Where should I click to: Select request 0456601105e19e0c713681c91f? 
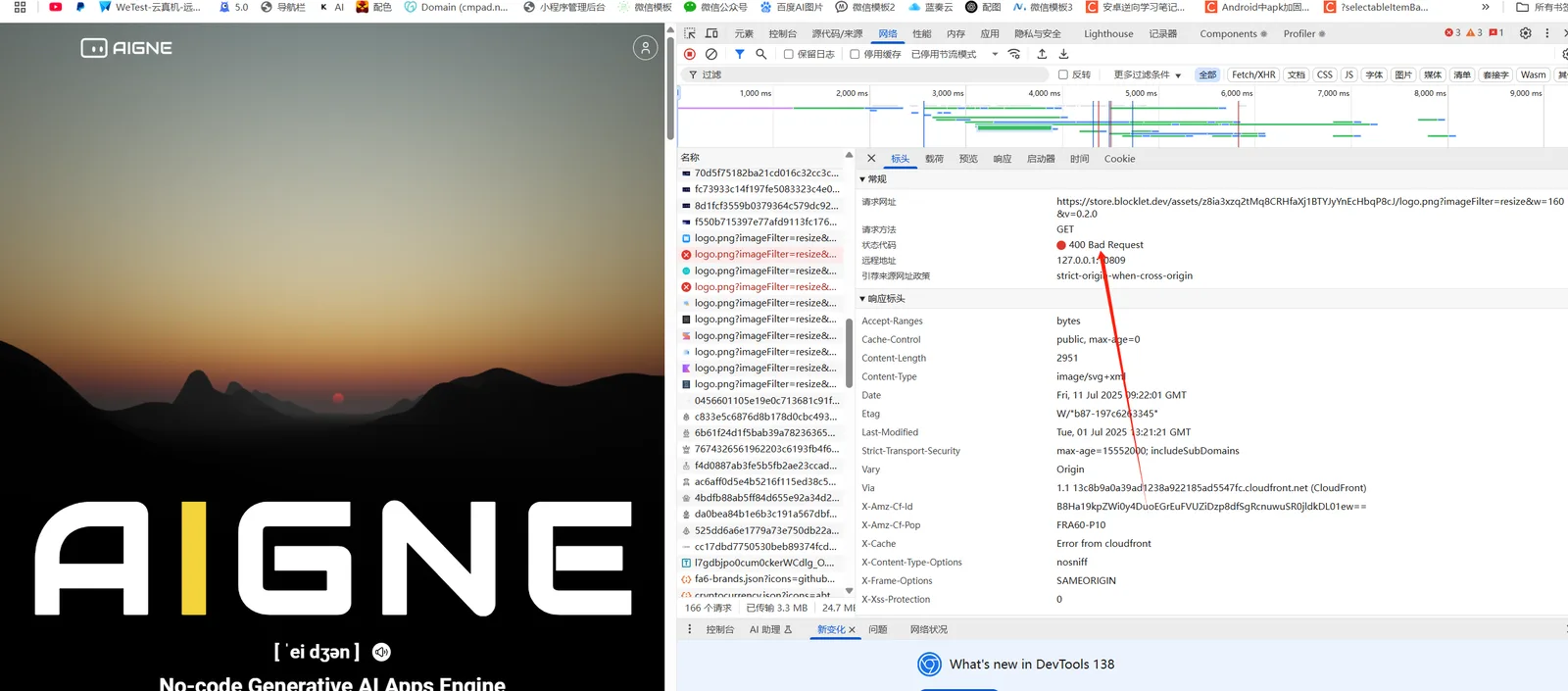tap(761, 400)
